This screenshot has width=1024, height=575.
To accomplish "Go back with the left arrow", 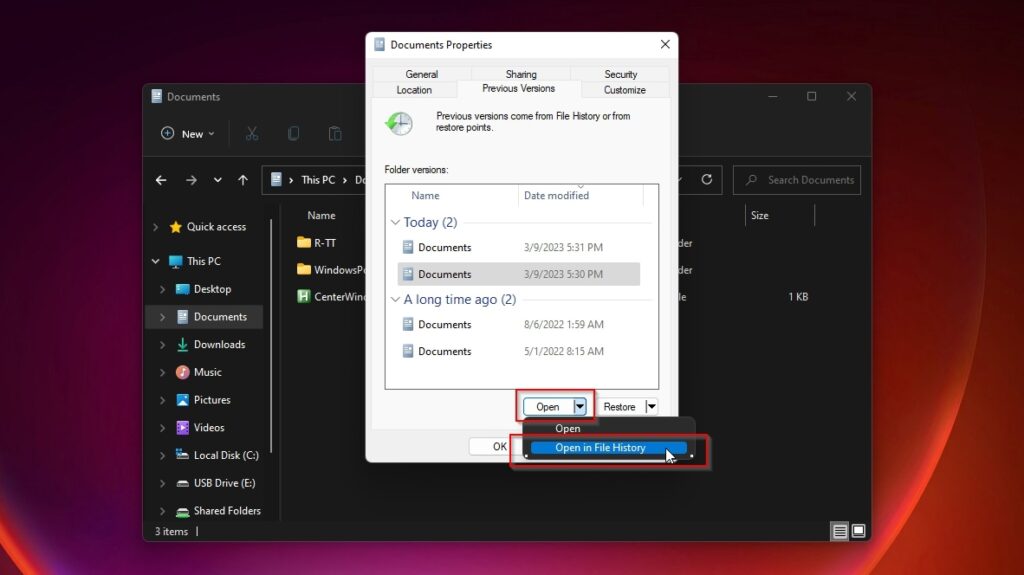I will point(161,180).
